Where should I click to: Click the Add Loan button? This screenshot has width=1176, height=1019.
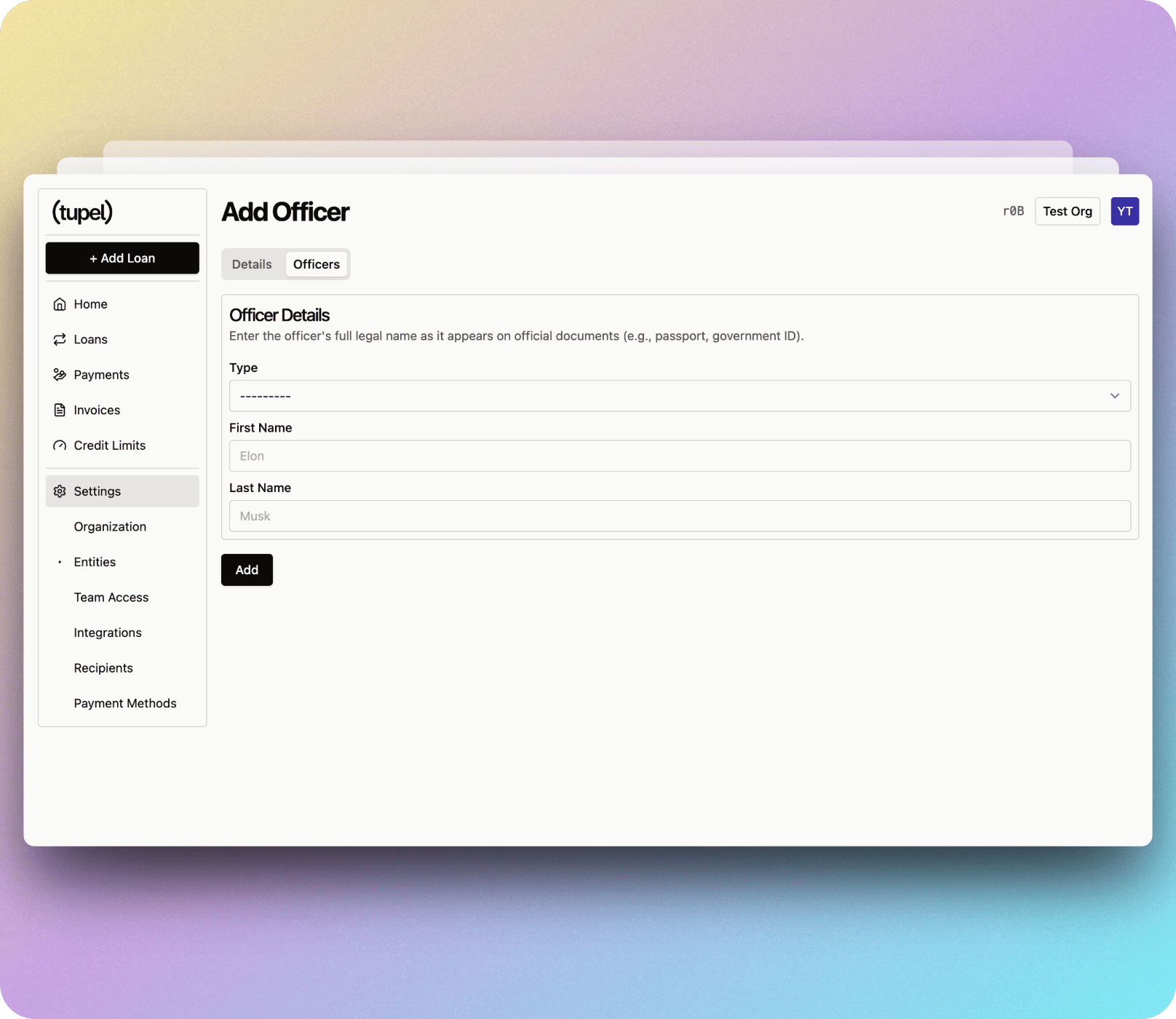pyautogui.click(x=122, y=258)
